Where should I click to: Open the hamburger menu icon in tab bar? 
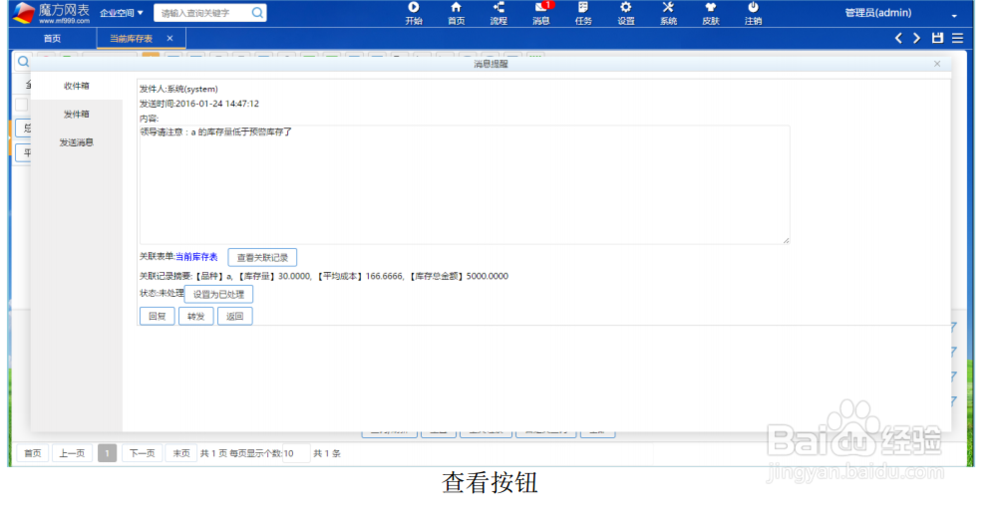tap(957, 38)
